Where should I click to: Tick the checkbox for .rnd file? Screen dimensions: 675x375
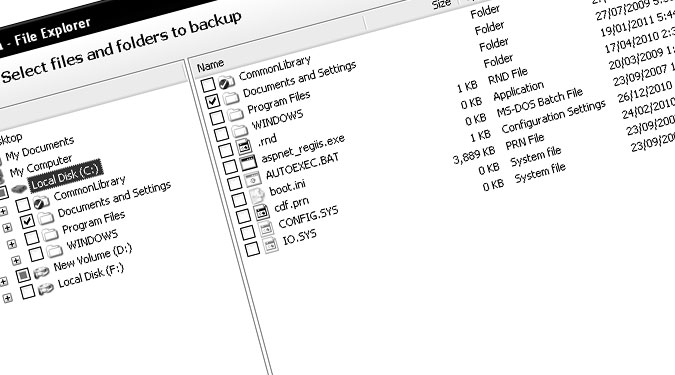[225, 150]
